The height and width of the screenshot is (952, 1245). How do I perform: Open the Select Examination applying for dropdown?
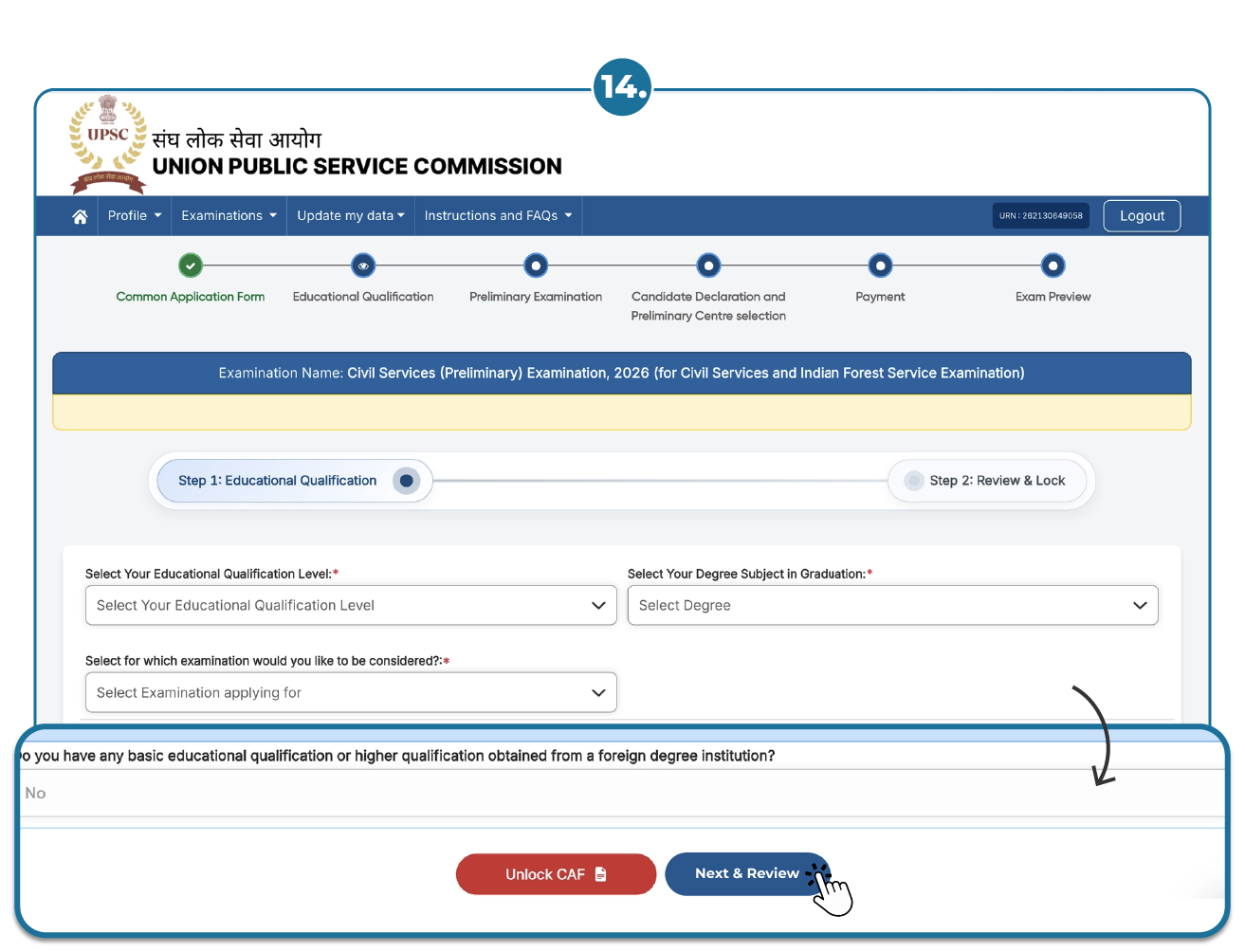[x=351, y=692]
